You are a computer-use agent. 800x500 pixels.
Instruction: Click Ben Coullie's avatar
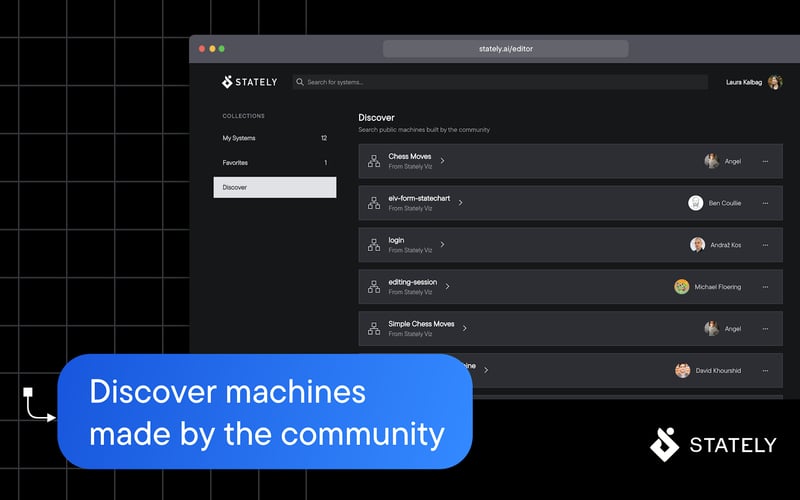[695, 203]
